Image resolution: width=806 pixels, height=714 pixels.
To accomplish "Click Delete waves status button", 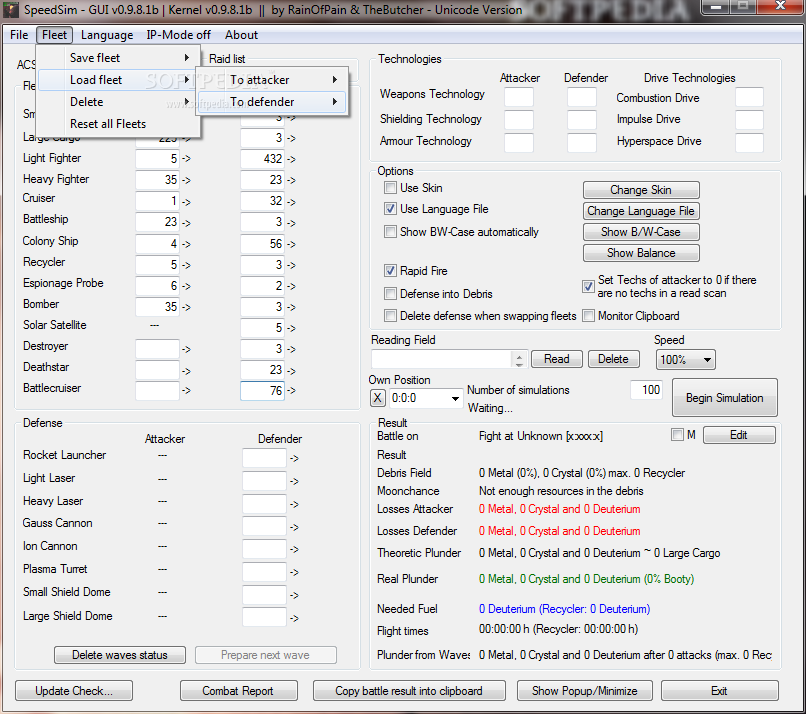I will (120, 655).
